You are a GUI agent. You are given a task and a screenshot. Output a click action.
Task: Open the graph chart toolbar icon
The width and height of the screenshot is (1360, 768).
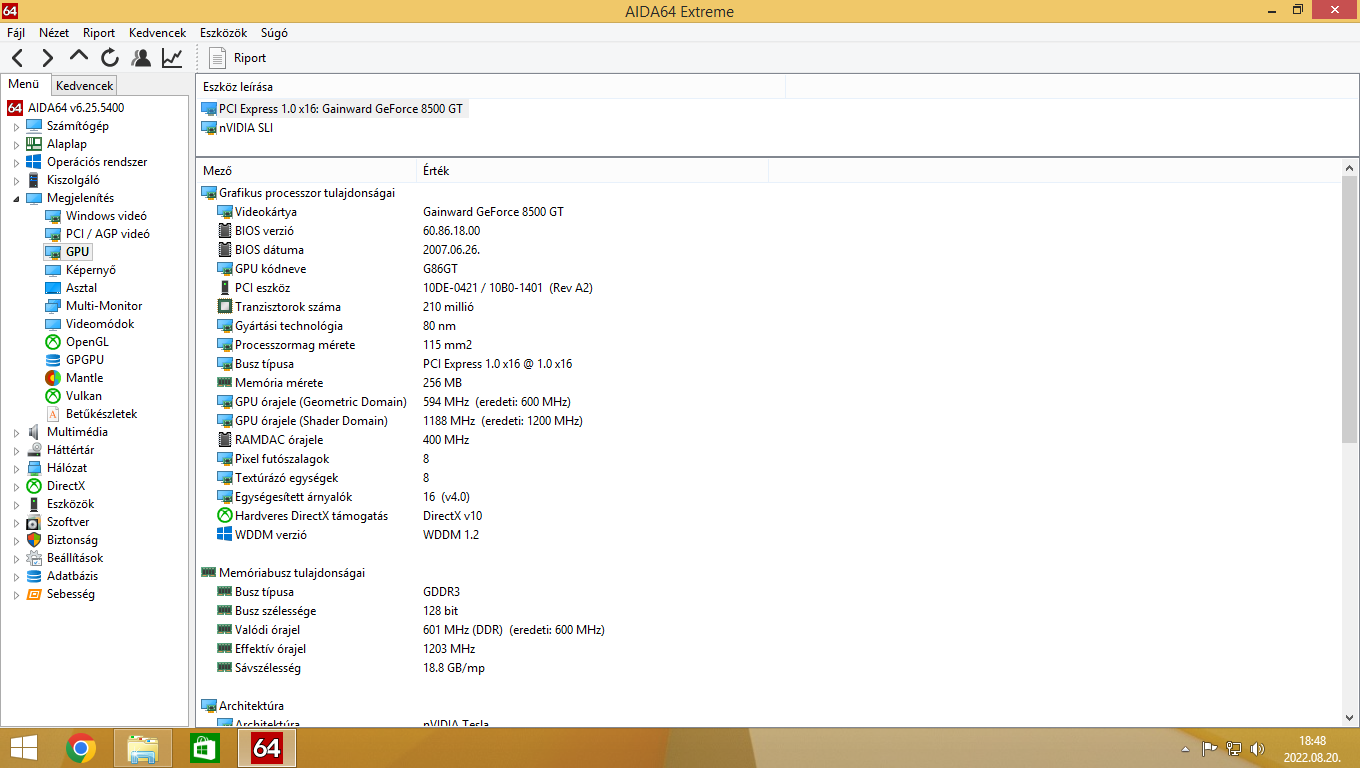pos(172,58)
